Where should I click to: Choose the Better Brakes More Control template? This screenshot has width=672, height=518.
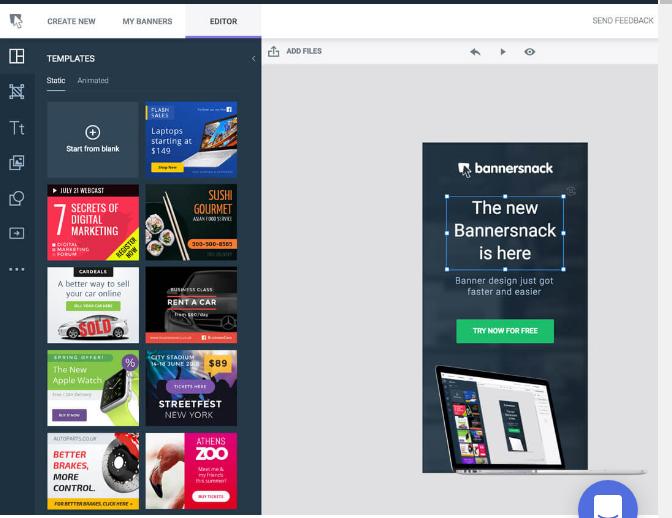tap(93, 471)
